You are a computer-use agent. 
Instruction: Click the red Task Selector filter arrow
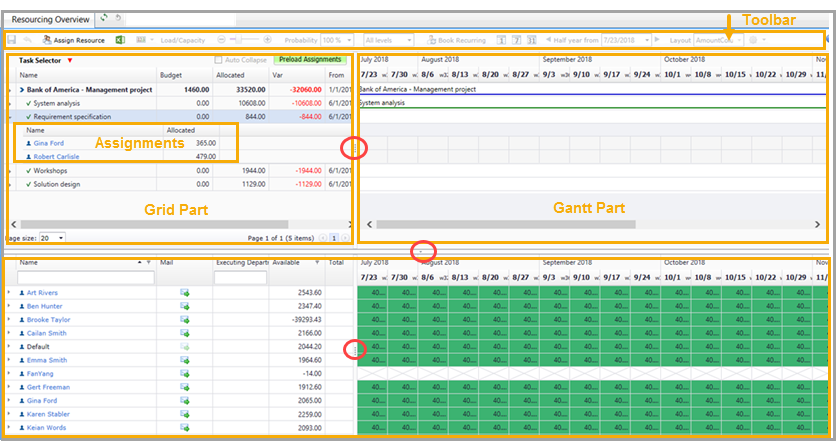[70, 61]
